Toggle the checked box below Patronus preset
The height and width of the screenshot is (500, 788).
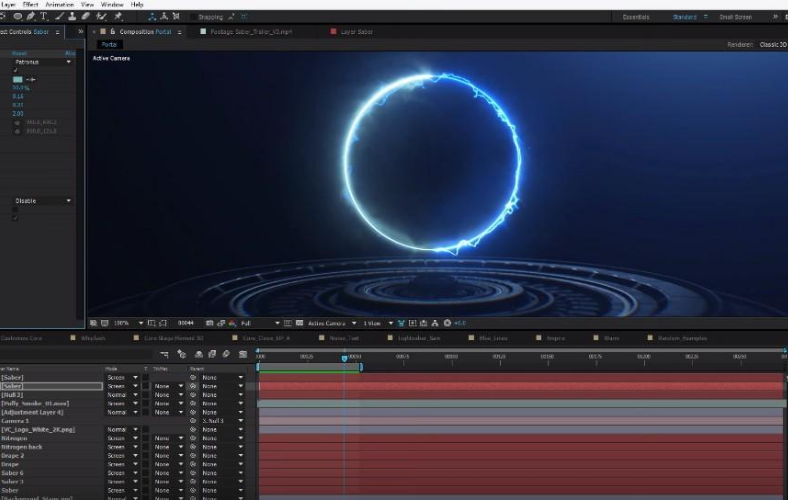coord(15,70)
